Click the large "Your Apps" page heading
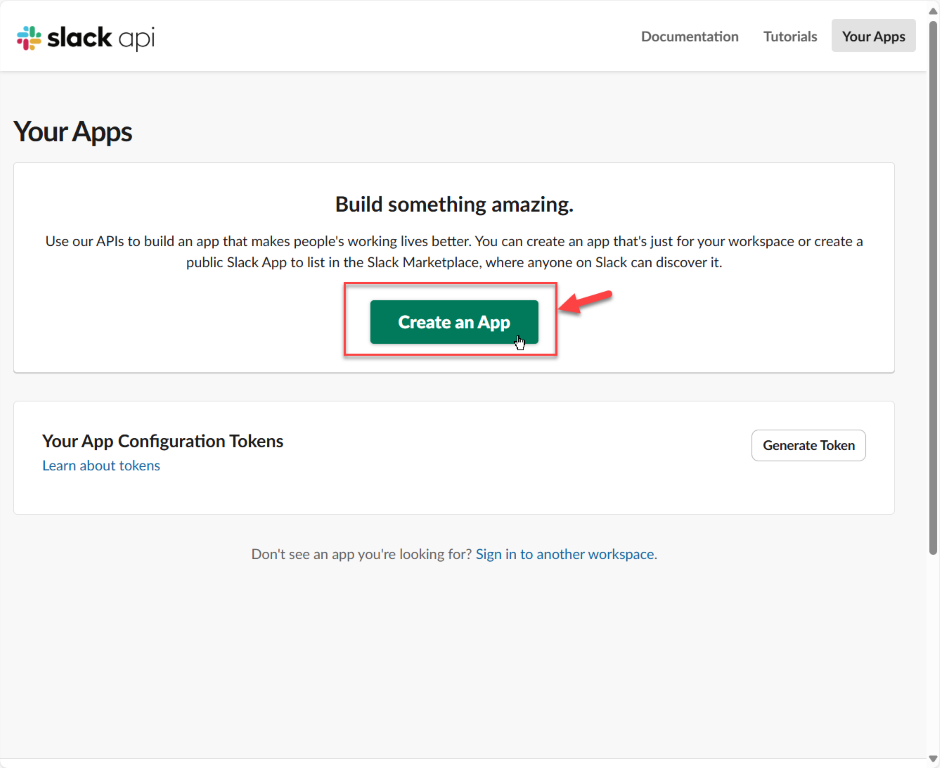940x768 pixels. pos(73,132)
